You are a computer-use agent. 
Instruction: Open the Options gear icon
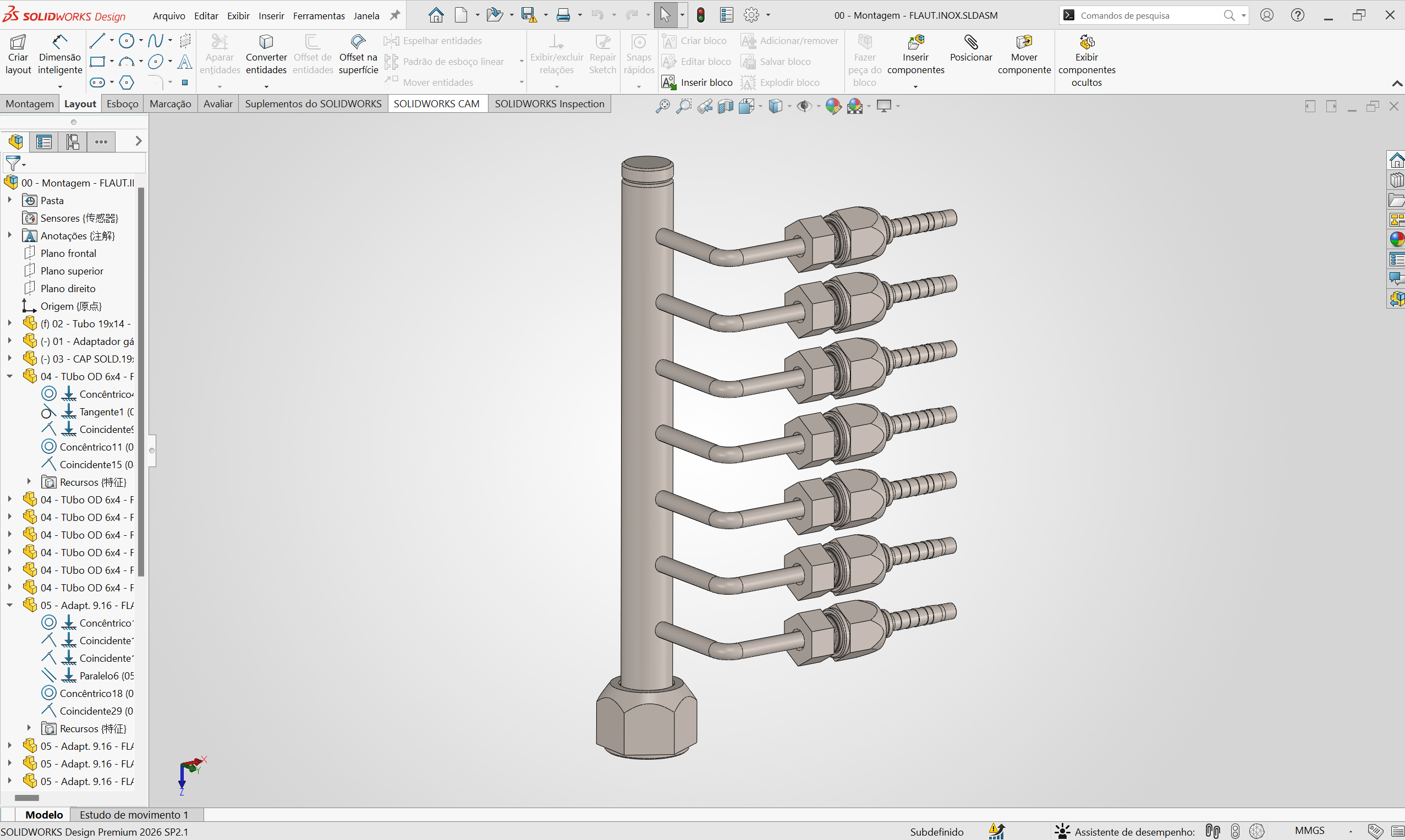coord(751,15)
